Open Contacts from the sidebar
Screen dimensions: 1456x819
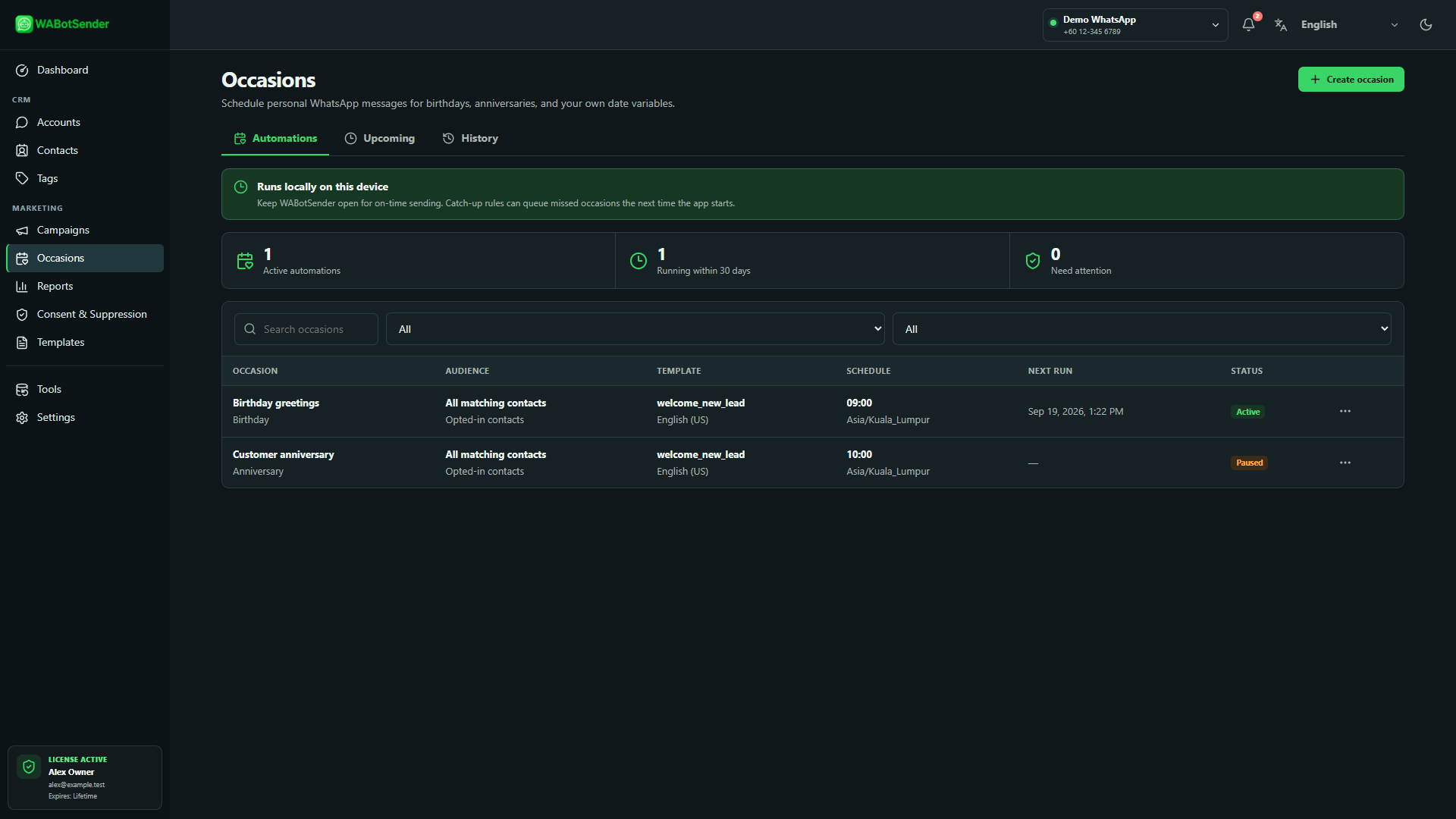click(84, 150)
